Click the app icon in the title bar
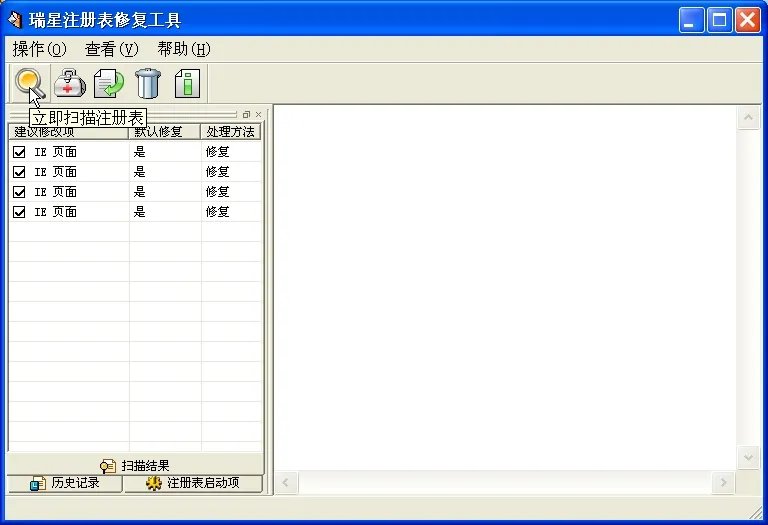Image resolution: width=768 pixels, height=525 pixels. pos(15,20)
